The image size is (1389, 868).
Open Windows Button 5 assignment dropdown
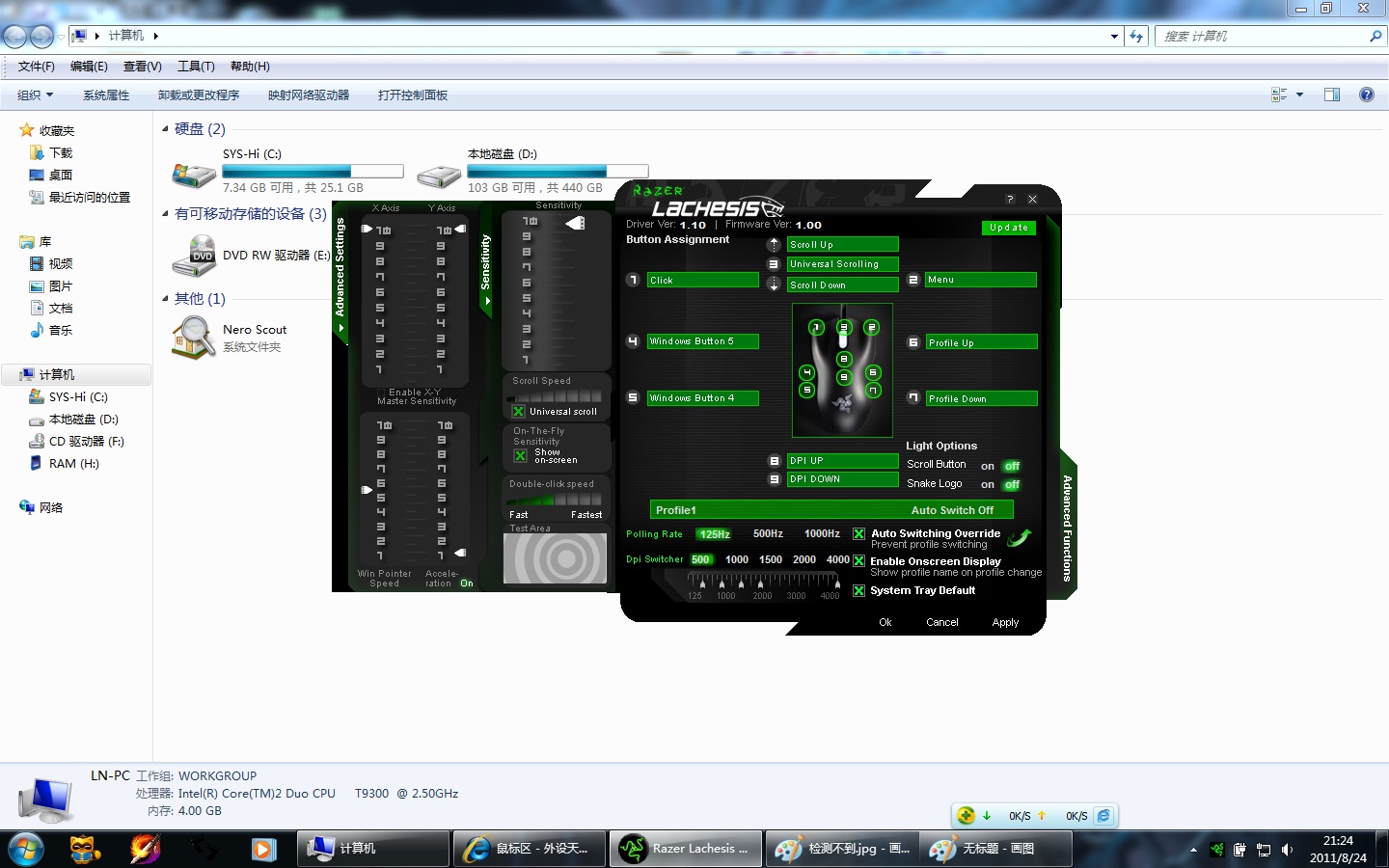coord(702,341)
